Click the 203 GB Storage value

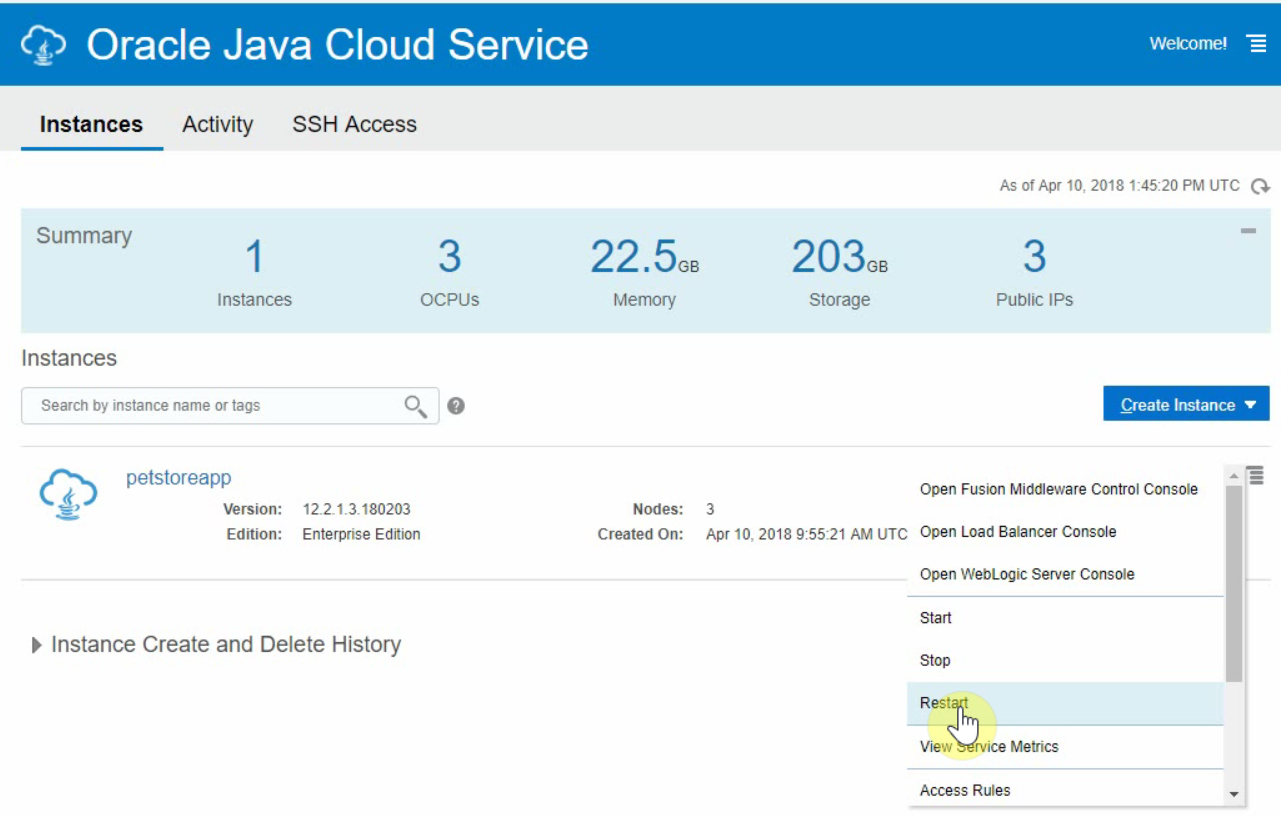tap(839, 258)
